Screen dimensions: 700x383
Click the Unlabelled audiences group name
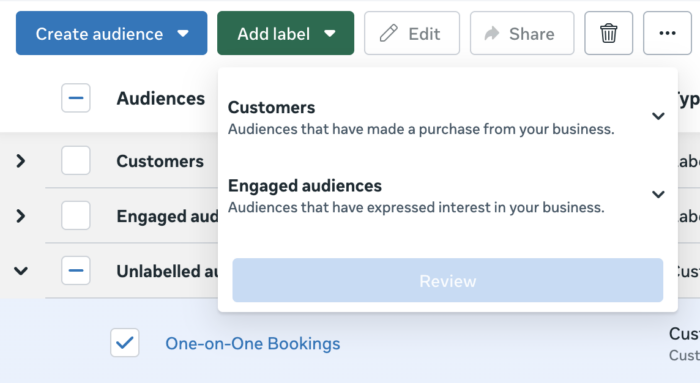pos(167,271)
